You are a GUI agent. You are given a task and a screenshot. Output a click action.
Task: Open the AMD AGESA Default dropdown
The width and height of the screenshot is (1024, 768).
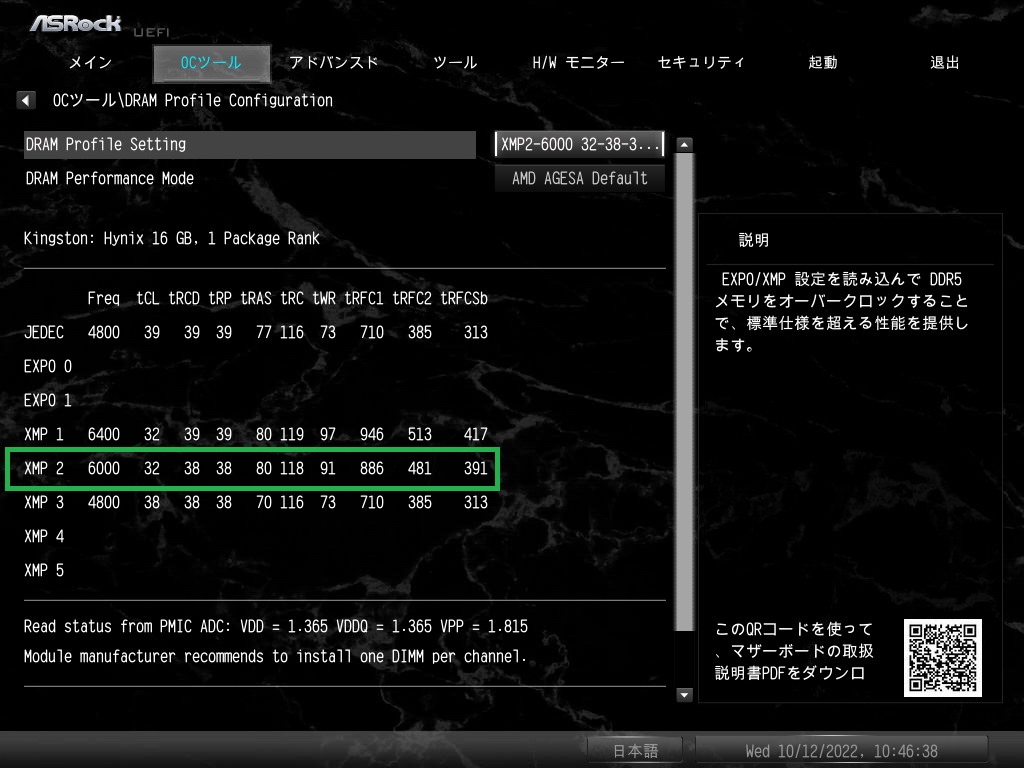[579, 178]
